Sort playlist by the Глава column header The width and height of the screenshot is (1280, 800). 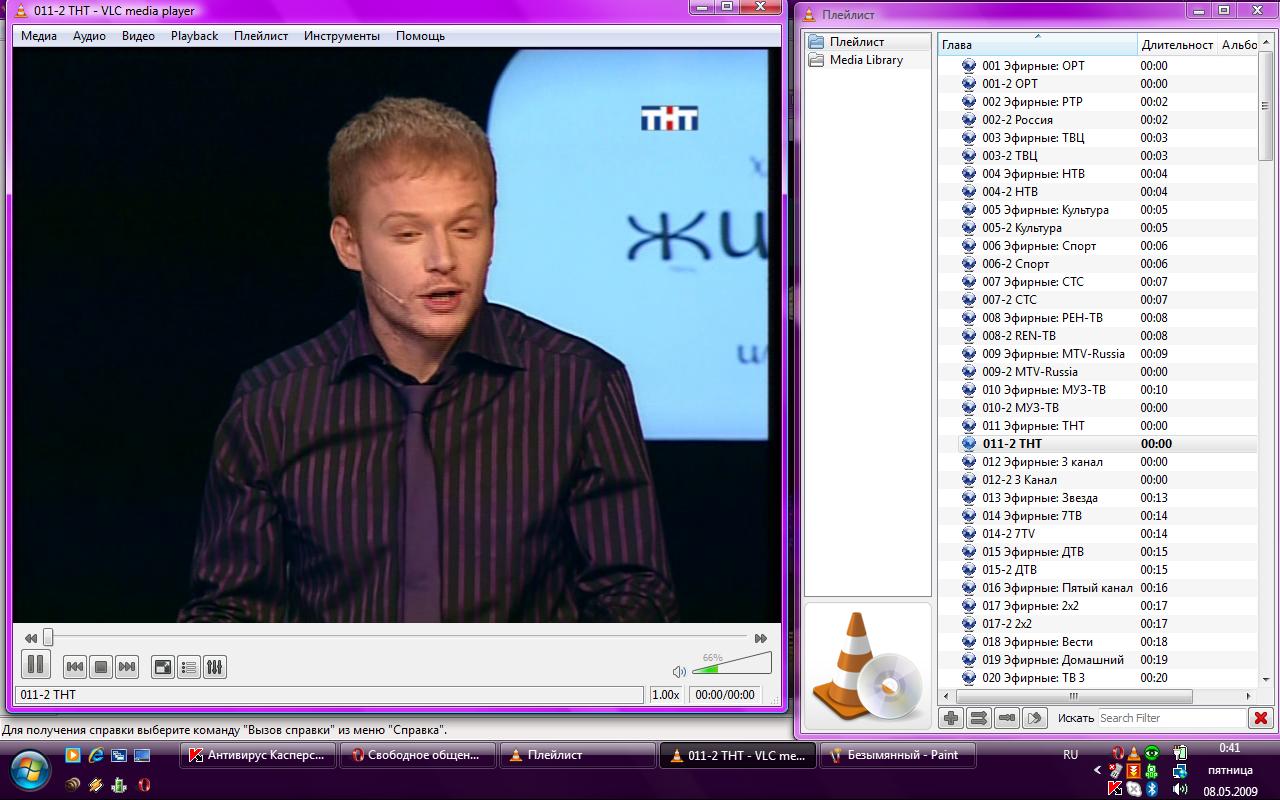tap(1037, 45)
